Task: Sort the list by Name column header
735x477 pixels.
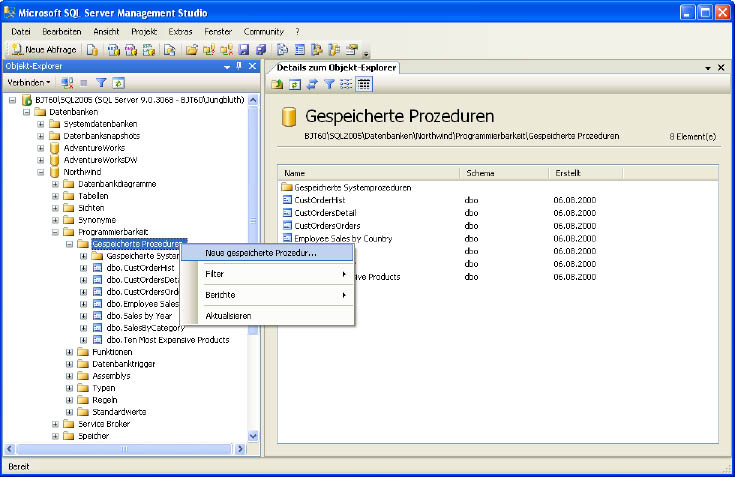Action: [369, 173]
